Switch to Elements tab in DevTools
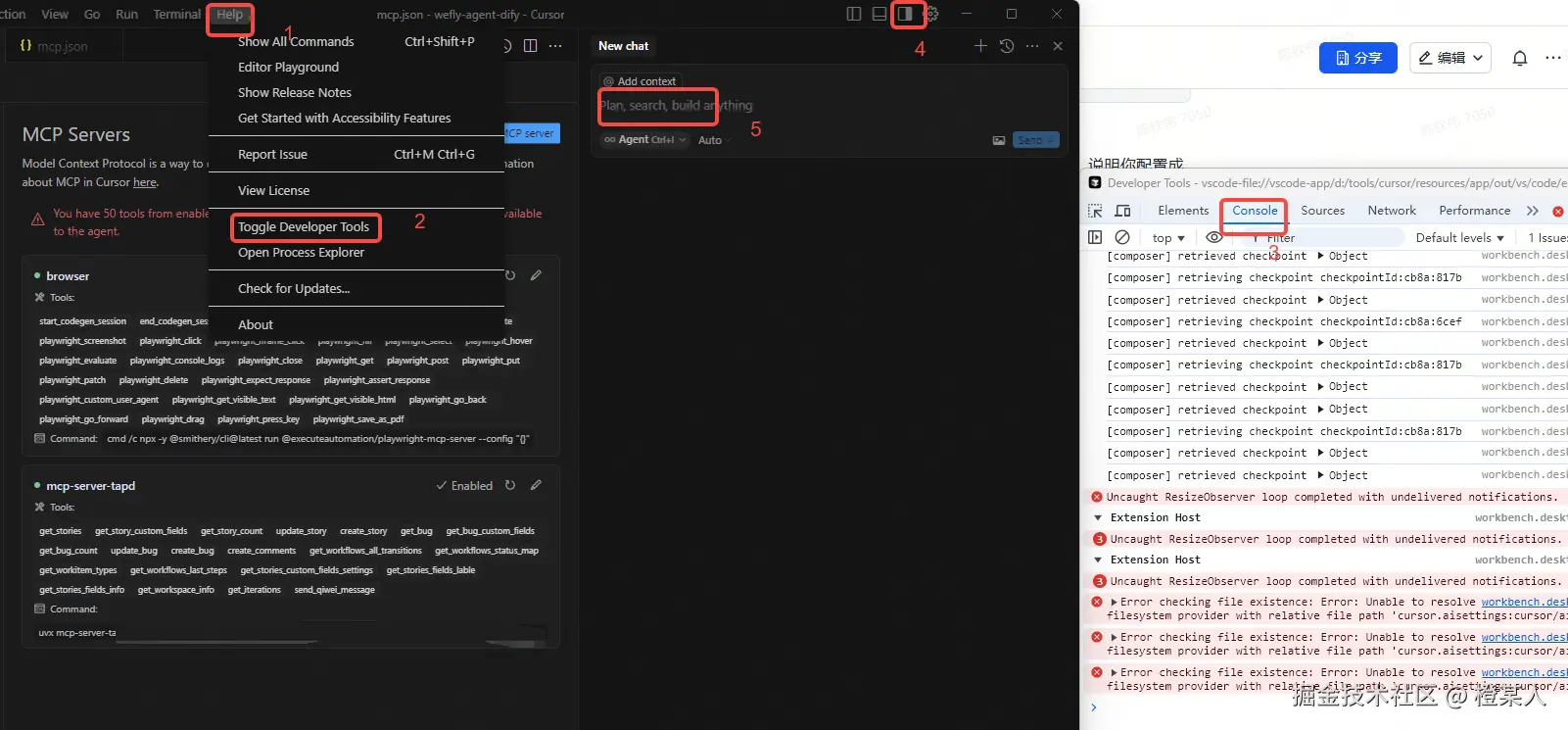The image size is (1568, 730). point(1183,211)
